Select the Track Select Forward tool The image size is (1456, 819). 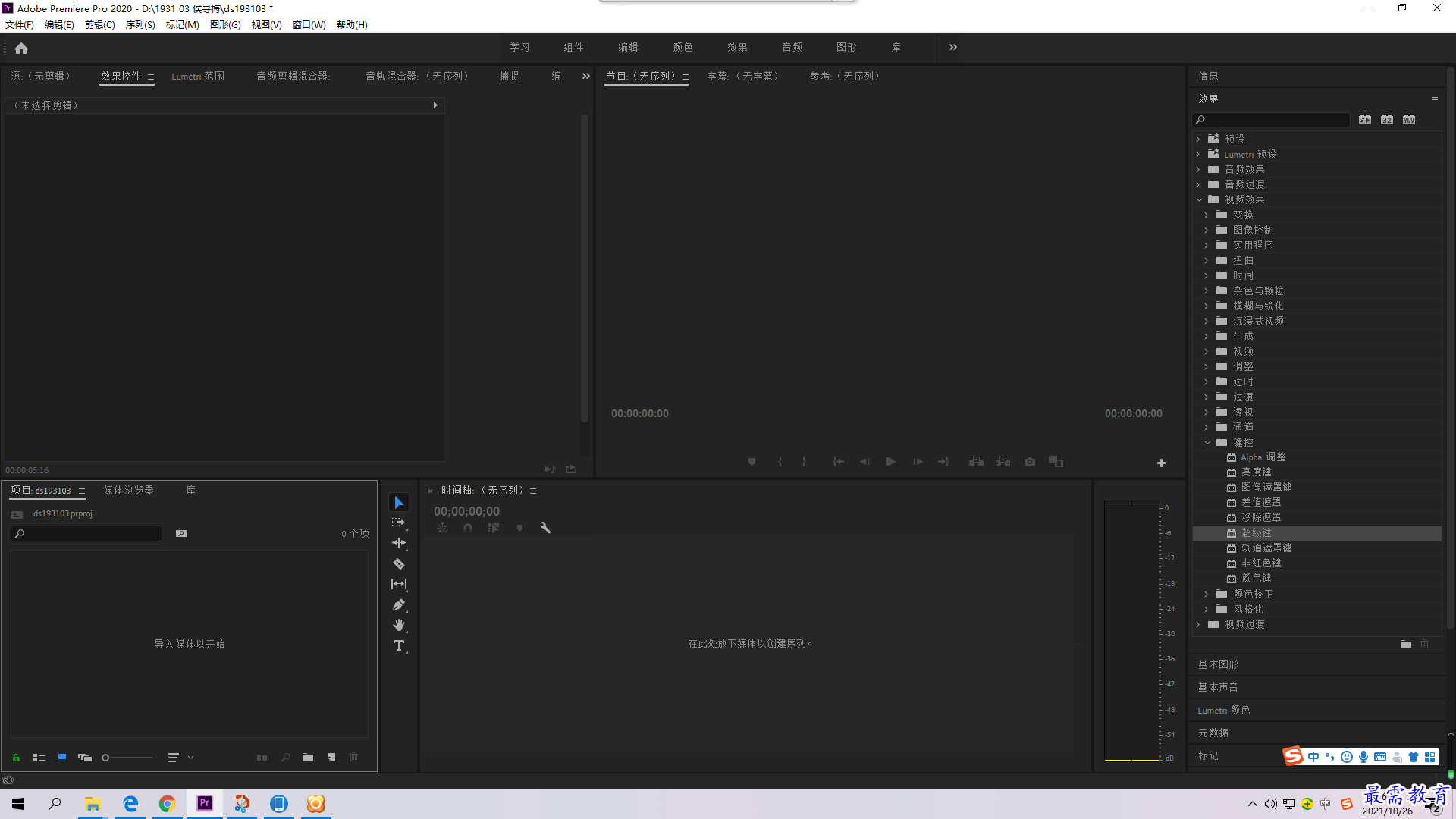click(x=399, y=523)
